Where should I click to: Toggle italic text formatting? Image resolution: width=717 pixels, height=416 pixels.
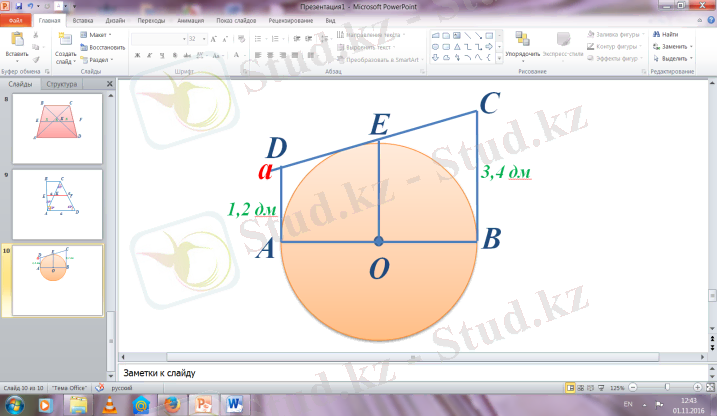point(148,56)
